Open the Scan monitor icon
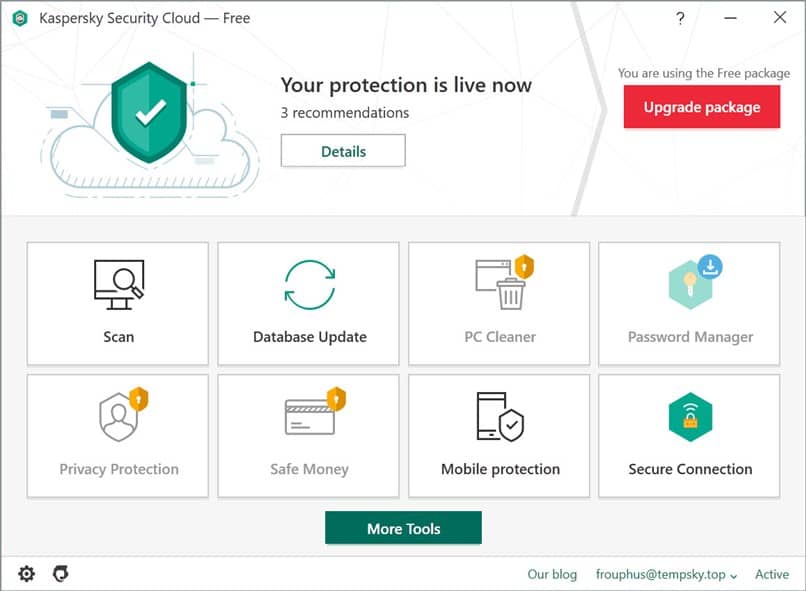Image resolution: width=806 pixels, height=591 pixels. (x=119, y=285)
